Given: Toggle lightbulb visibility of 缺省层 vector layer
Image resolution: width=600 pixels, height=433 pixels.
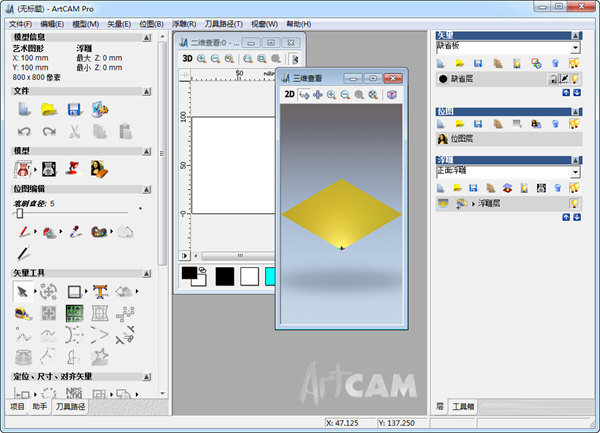Looking at the screenshot, I should [574, 79].
